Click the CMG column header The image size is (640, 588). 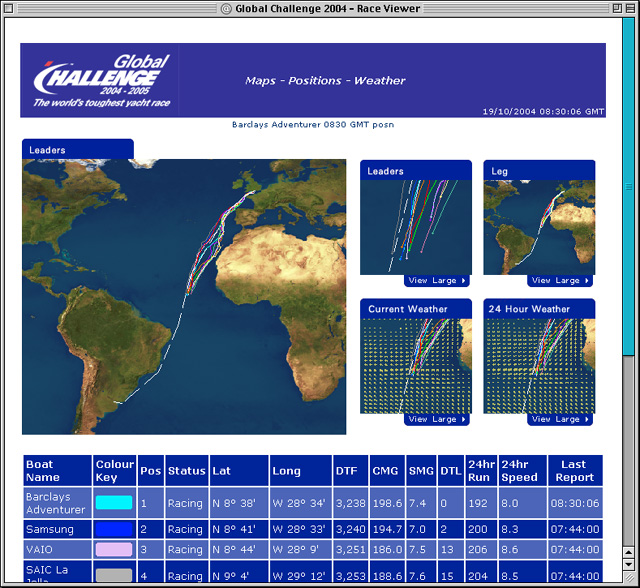click(387, 470)
